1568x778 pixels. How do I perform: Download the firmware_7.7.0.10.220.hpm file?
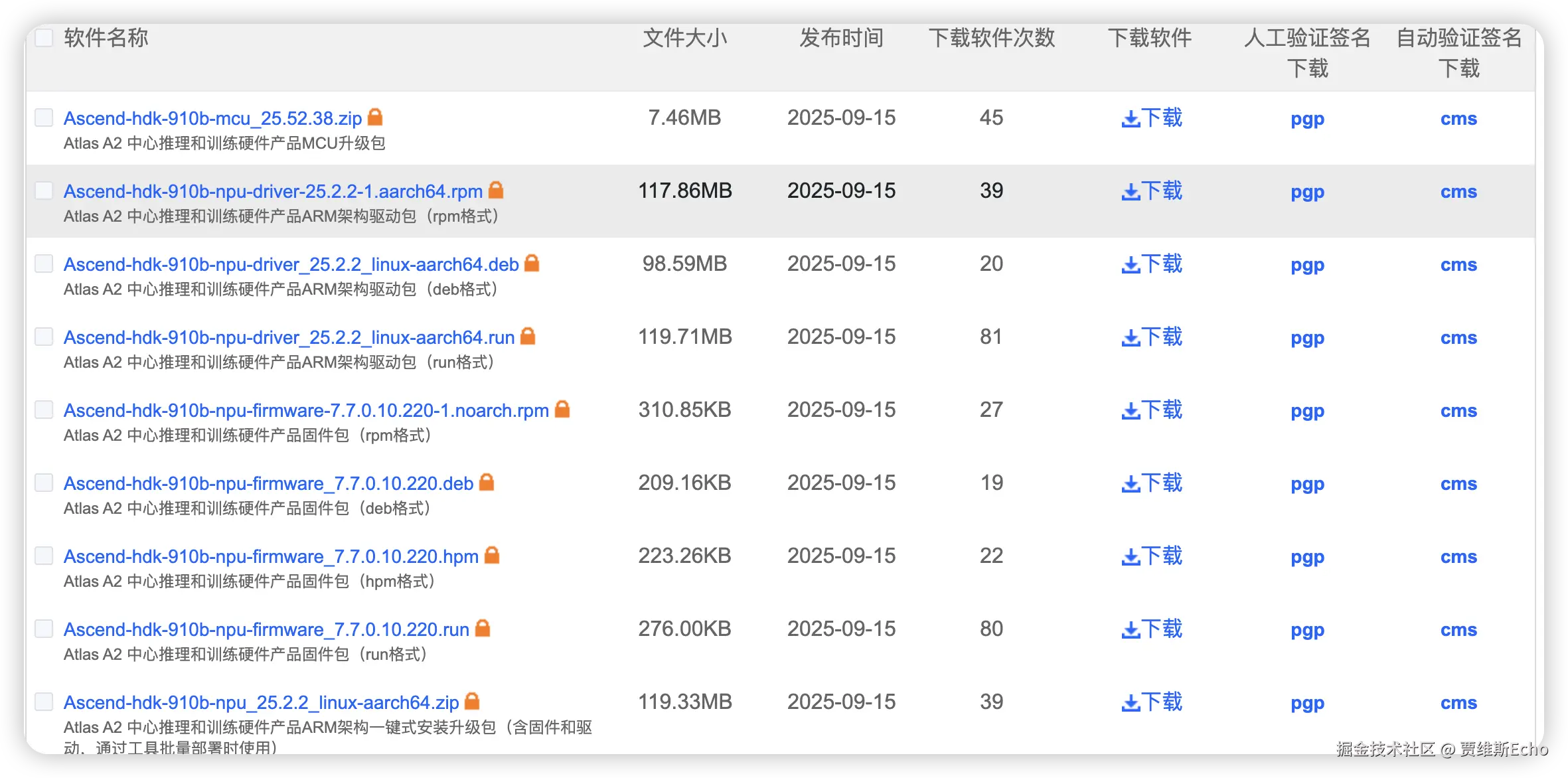tap(1151, 556)
